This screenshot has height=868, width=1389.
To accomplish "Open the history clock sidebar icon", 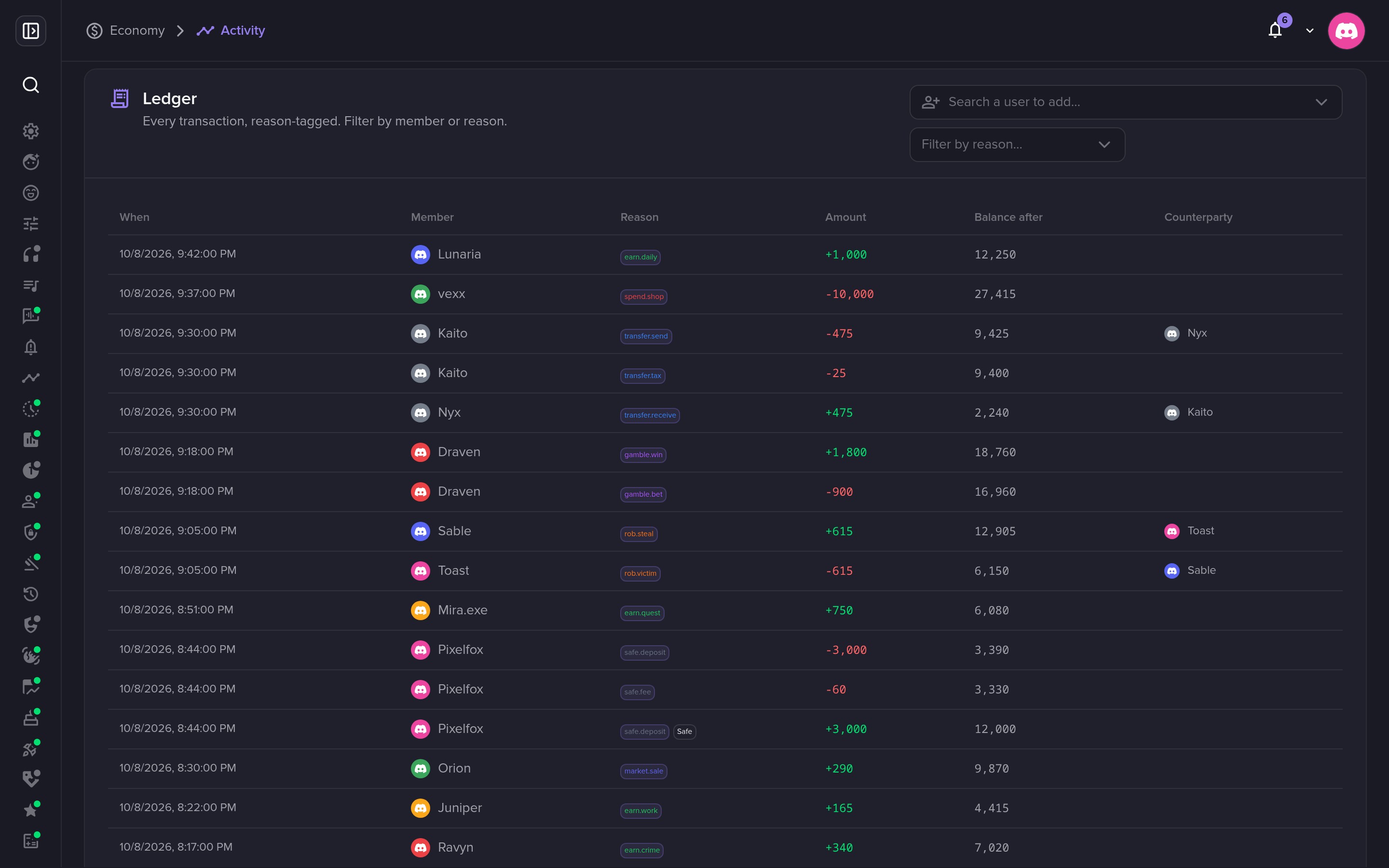I will pos(30,594).
